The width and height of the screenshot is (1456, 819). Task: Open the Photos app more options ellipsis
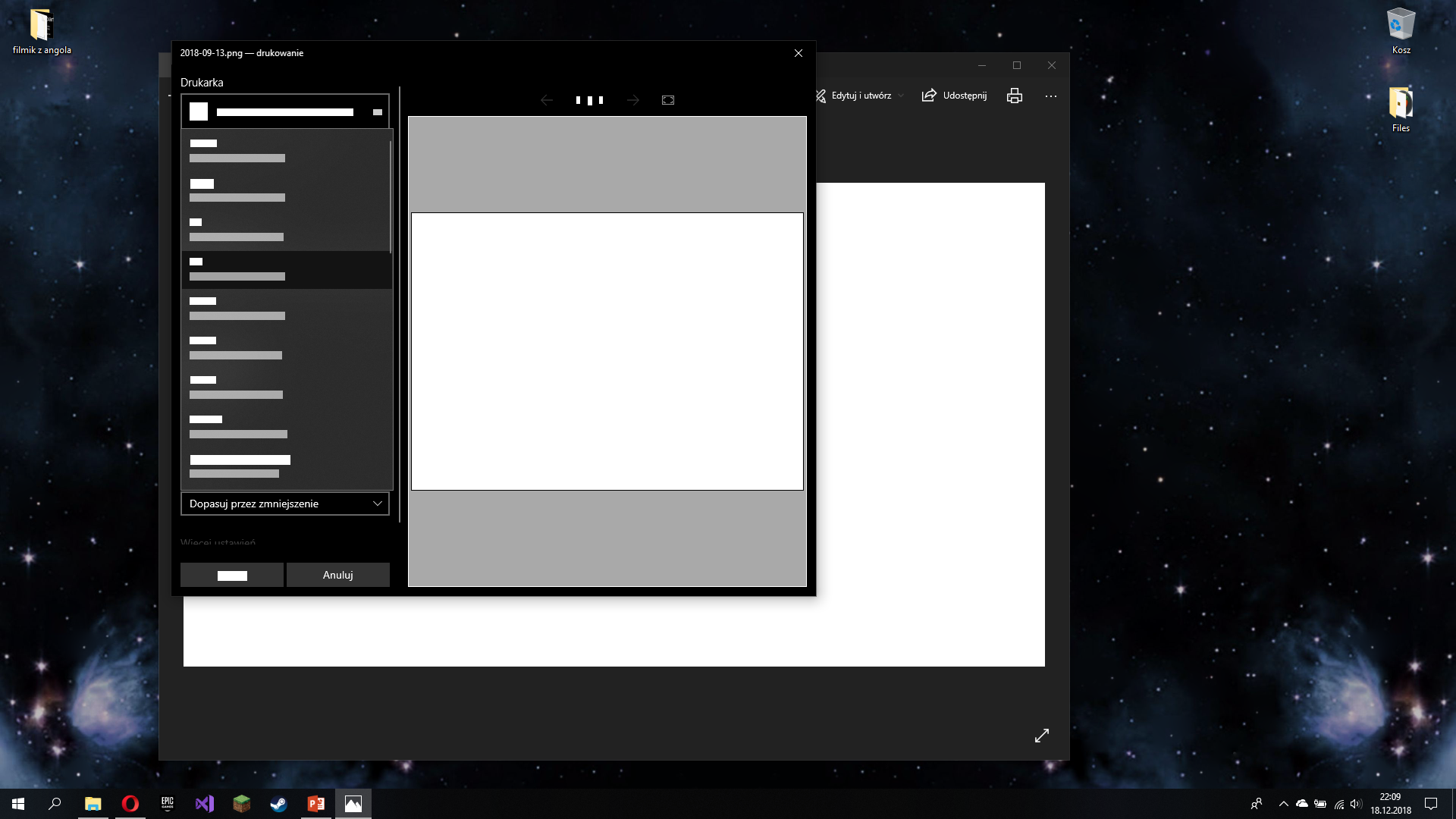coord(1051,96)
